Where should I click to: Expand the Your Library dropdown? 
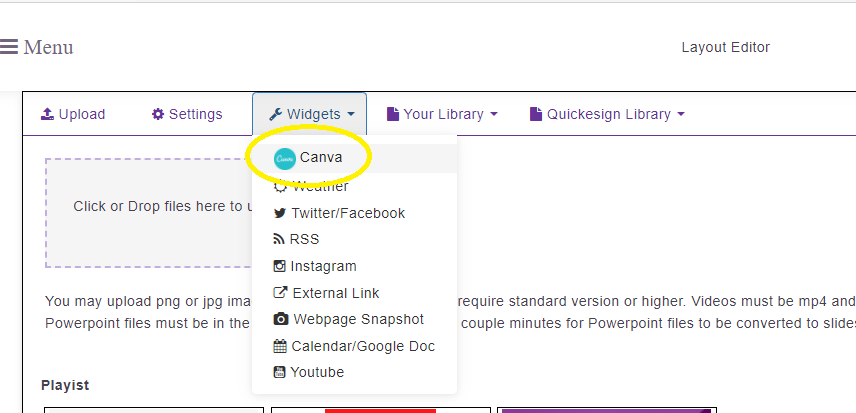[x=442, y=114]
